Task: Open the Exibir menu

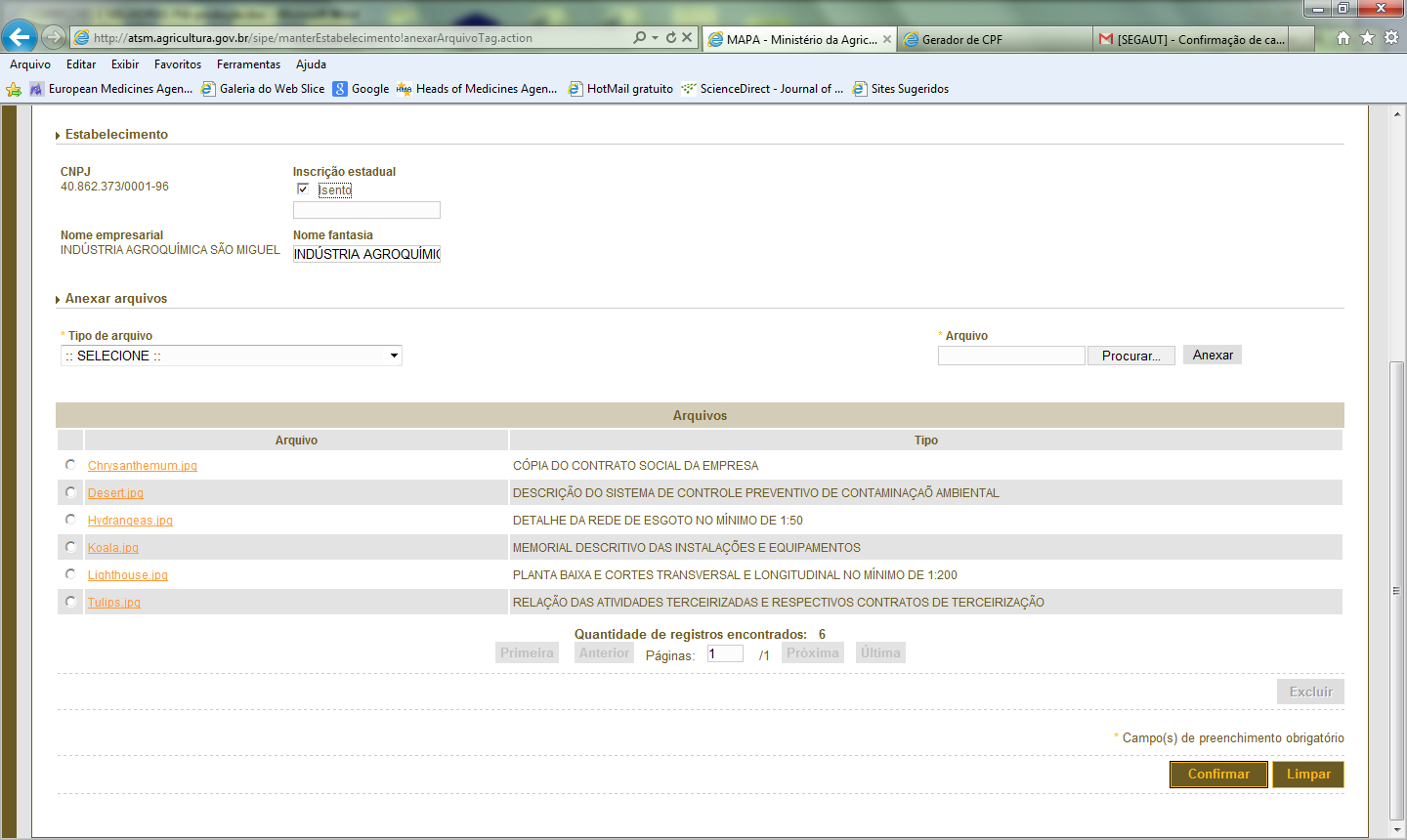Action: [125, 64]
